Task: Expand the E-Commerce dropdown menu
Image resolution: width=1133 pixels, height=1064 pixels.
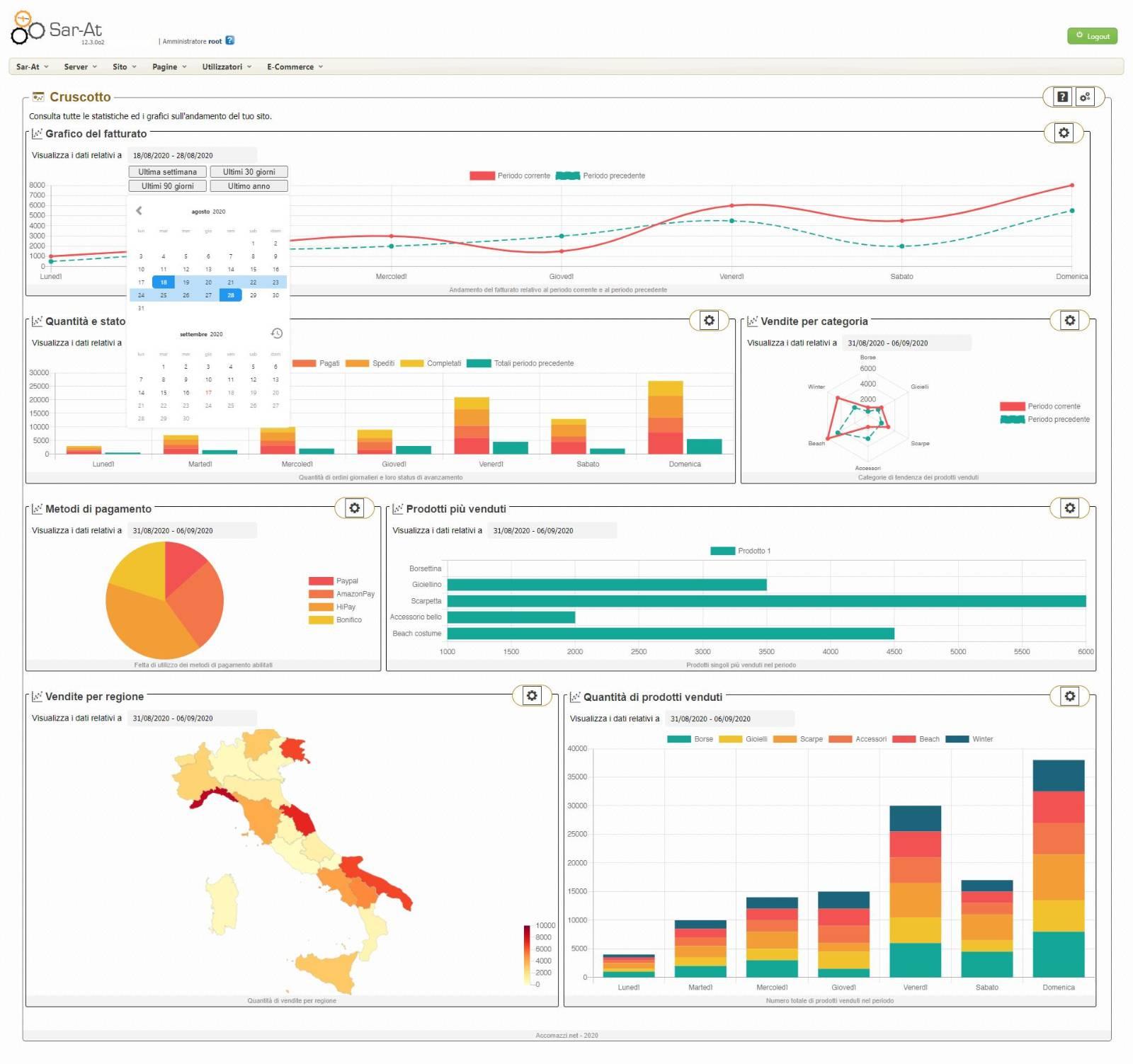Action: (295, 67)
